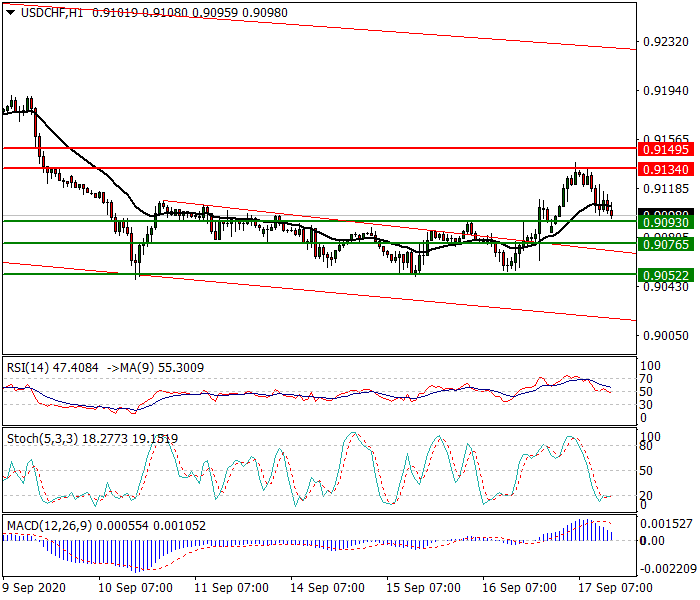Click the 16 Sep 07:00 time label
This screenshot has width=700, height=600.
[x=519, y=588]
